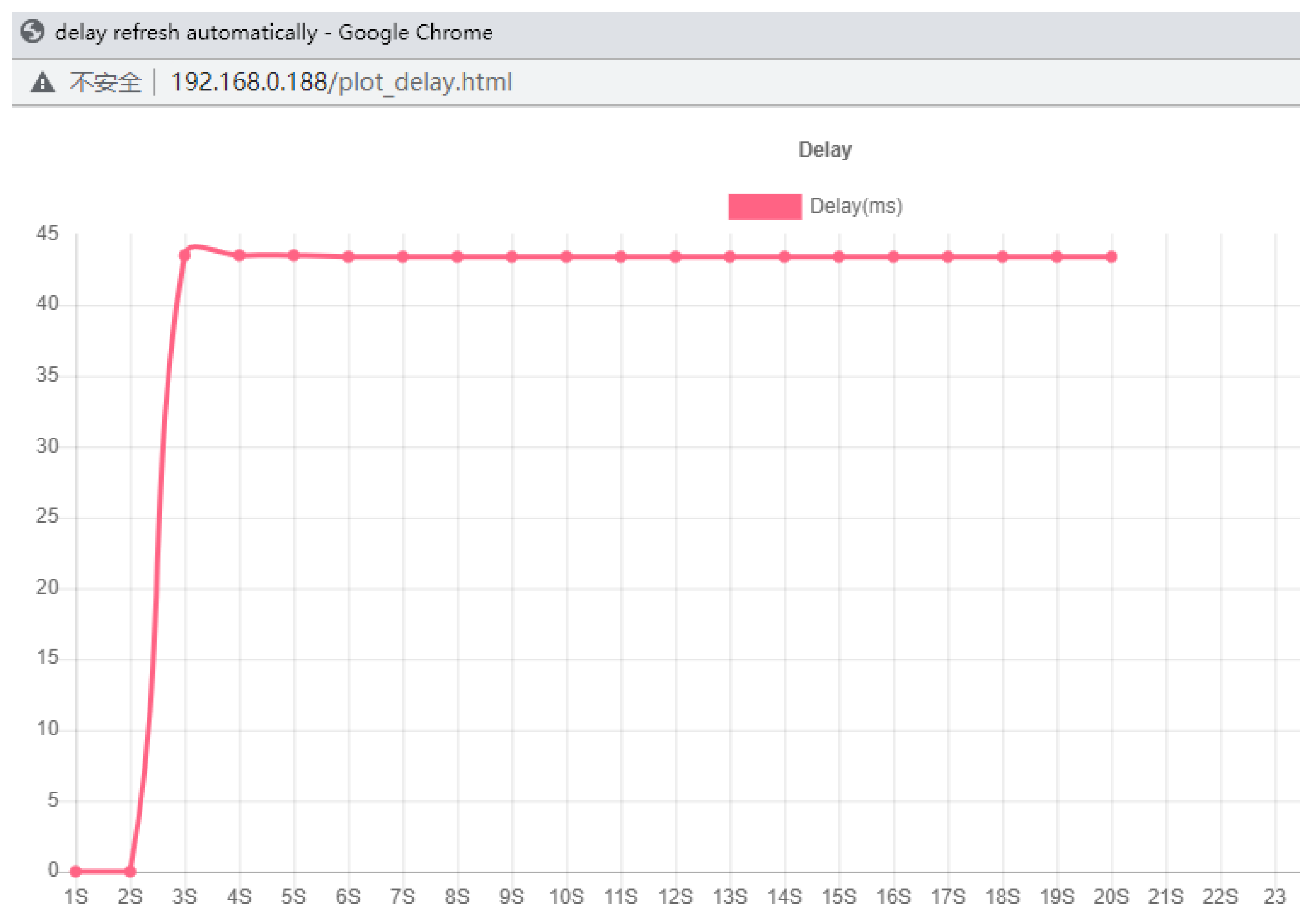Viewport: 1316px width, 924px height.
Task: Click the data point at 8S
Action: [457, 257]
